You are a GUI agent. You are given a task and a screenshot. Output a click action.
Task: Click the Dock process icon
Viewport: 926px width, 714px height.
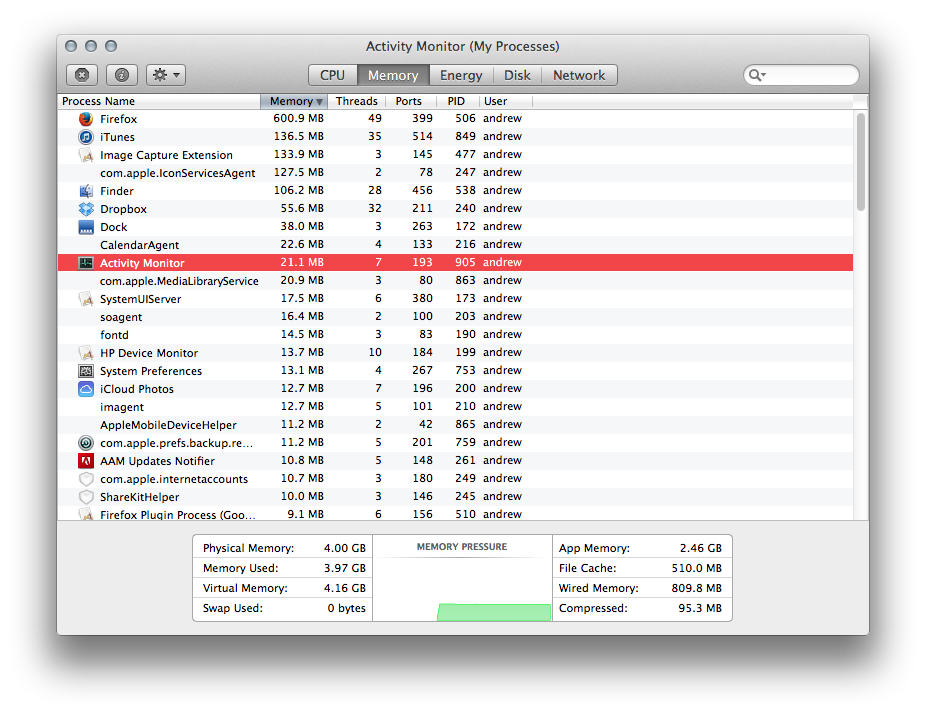(85, 227)
